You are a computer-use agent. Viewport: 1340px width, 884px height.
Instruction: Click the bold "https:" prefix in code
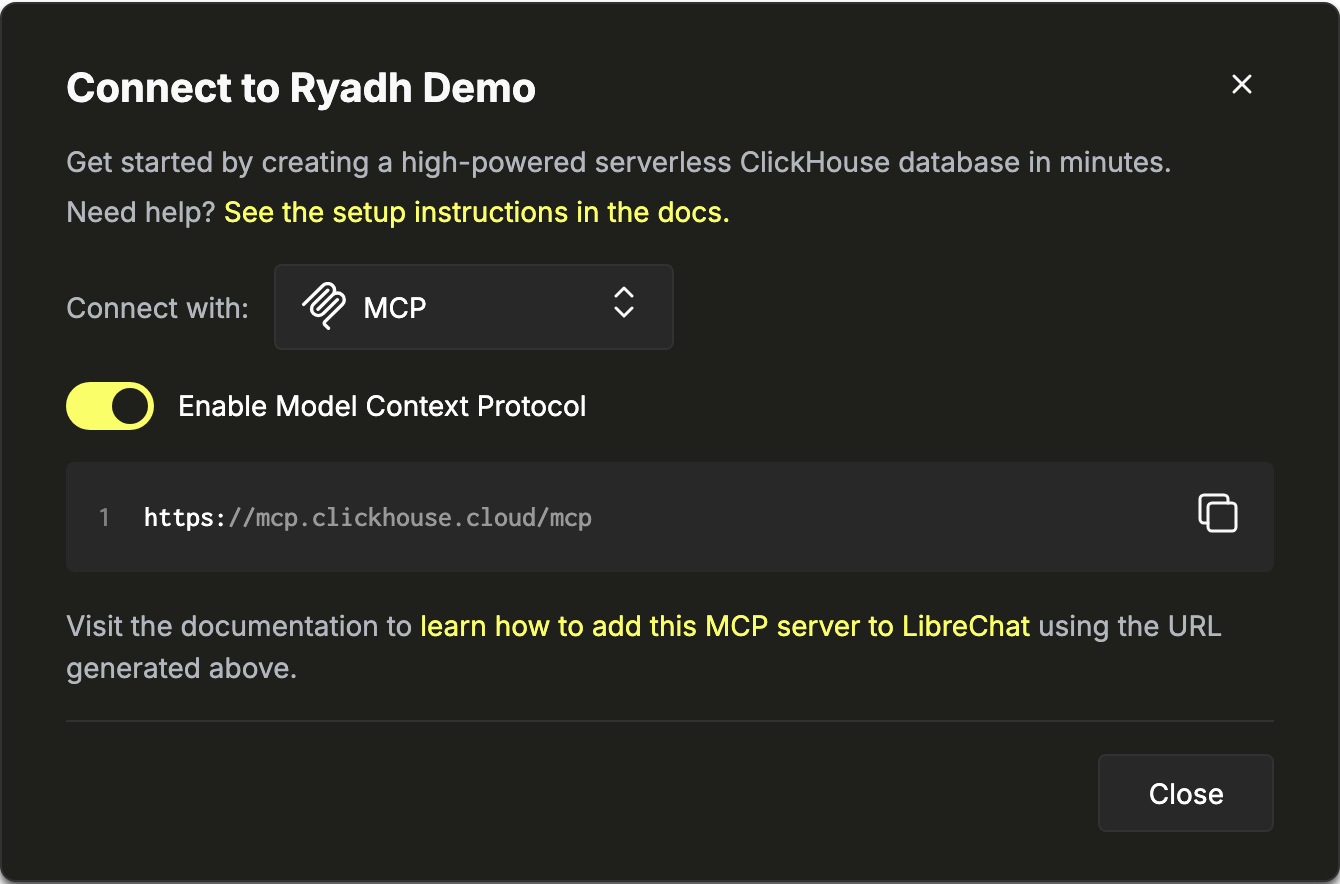pos(185,518)
